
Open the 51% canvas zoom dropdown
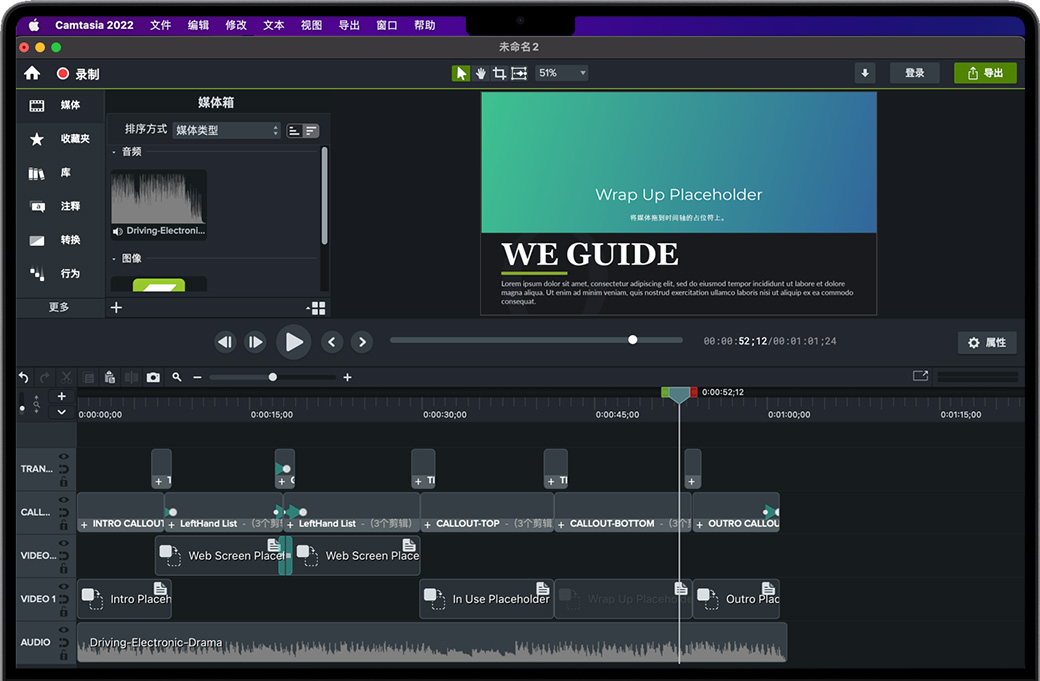click(x=562, y=73)
